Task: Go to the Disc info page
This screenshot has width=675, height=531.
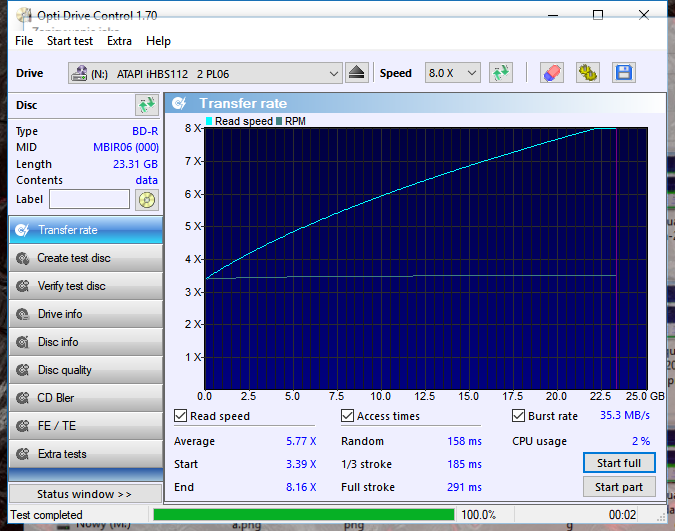Action: (x=86, y=342)
